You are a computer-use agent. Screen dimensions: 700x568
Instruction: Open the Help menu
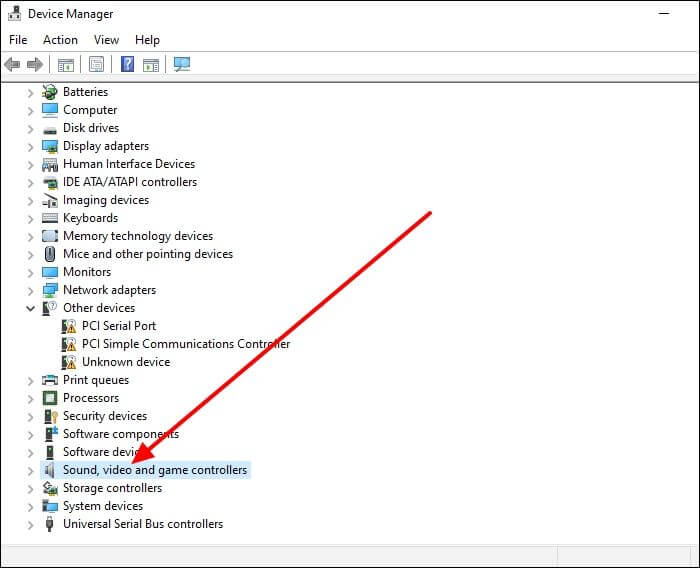pyautogui.click(x=147, y=40)
